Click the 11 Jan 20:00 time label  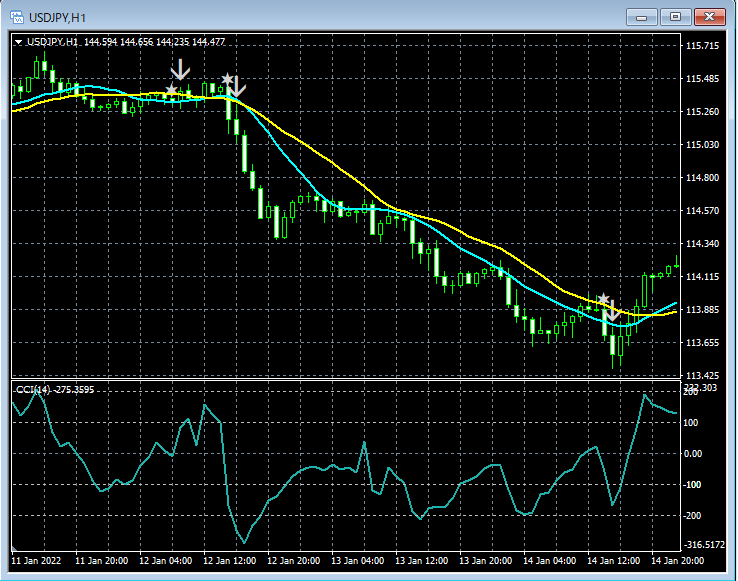point(102,561)
